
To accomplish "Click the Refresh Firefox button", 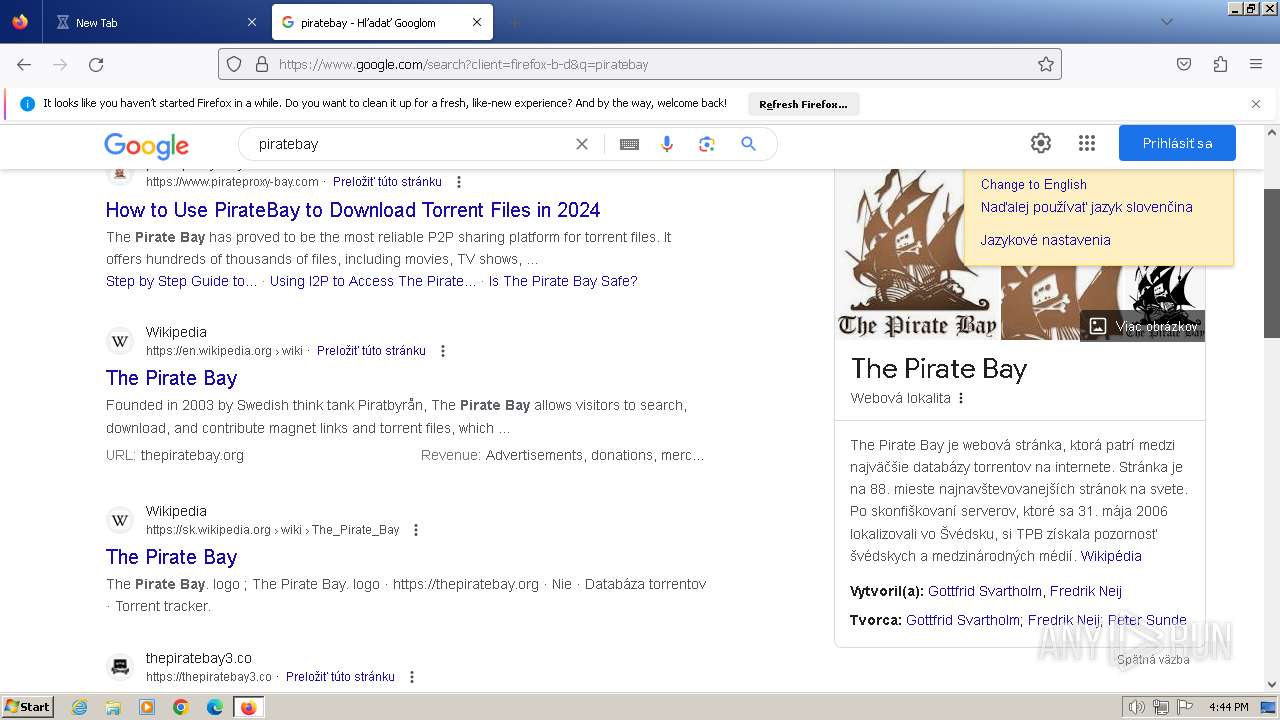I will (803, 104).
